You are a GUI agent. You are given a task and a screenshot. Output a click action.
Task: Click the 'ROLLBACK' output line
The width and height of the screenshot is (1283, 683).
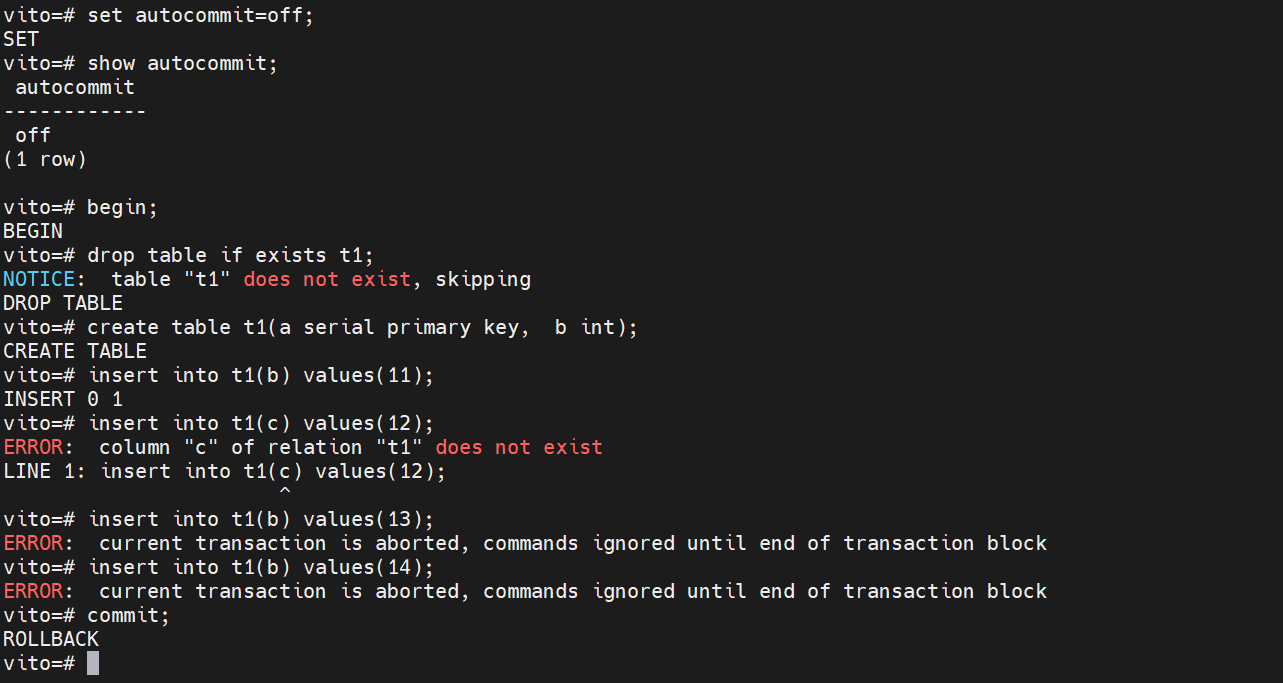point(51,639)
